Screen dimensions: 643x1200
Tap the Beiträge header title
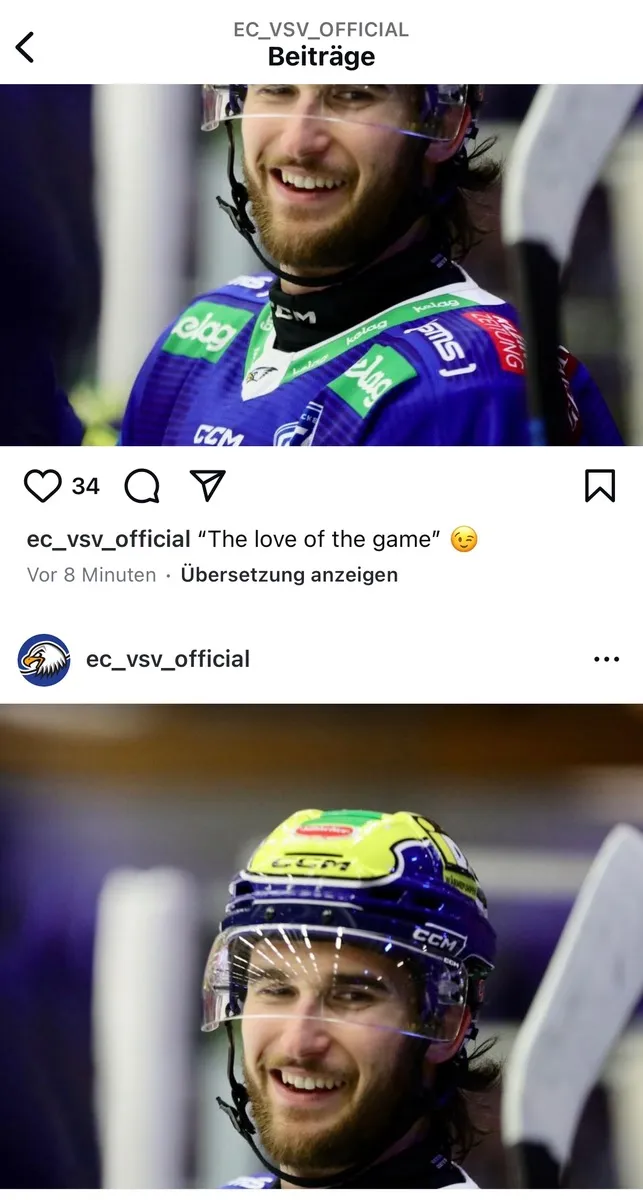pos(321,57)
